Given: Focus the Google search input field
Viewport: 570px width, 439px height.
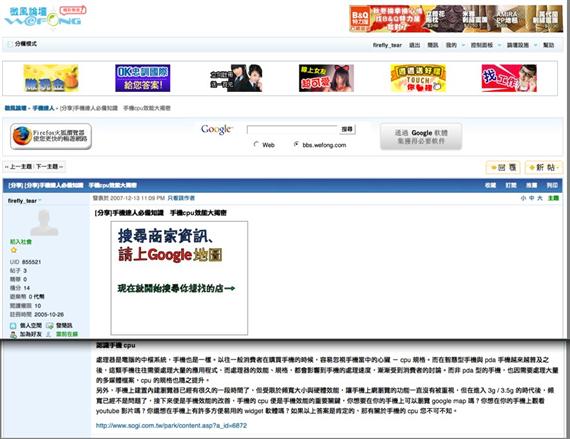Looking at the screenshot, I should [x=292, y=129].
